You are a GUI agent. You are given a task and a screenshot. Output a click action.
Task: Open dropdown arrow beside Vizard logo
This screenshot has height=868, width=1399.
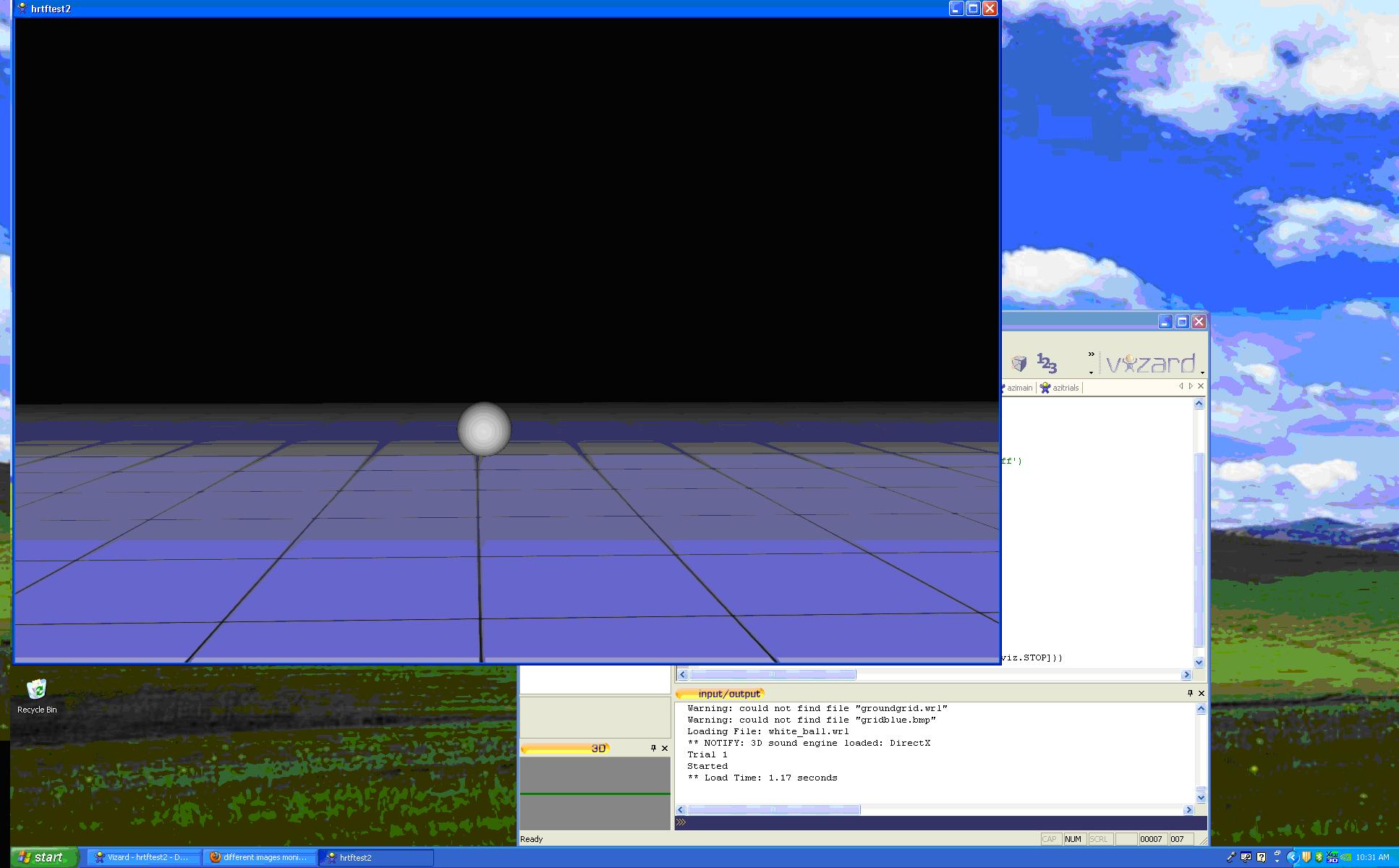1202,373
